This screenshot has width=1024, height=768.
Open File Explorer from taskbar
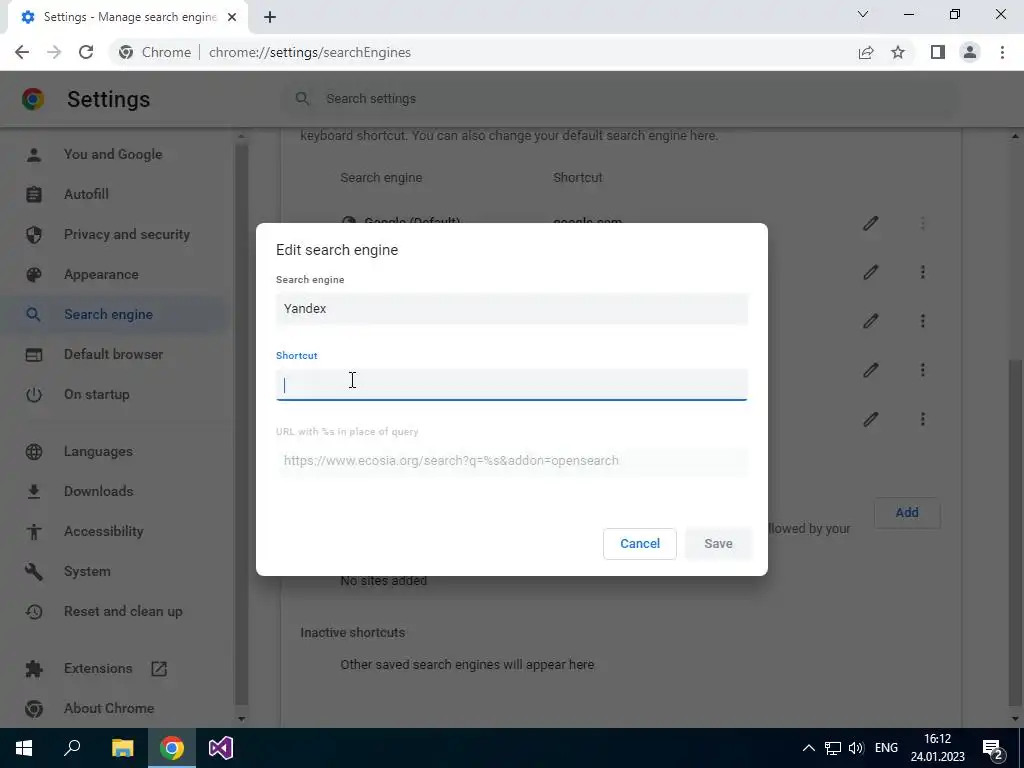point(122,748)
